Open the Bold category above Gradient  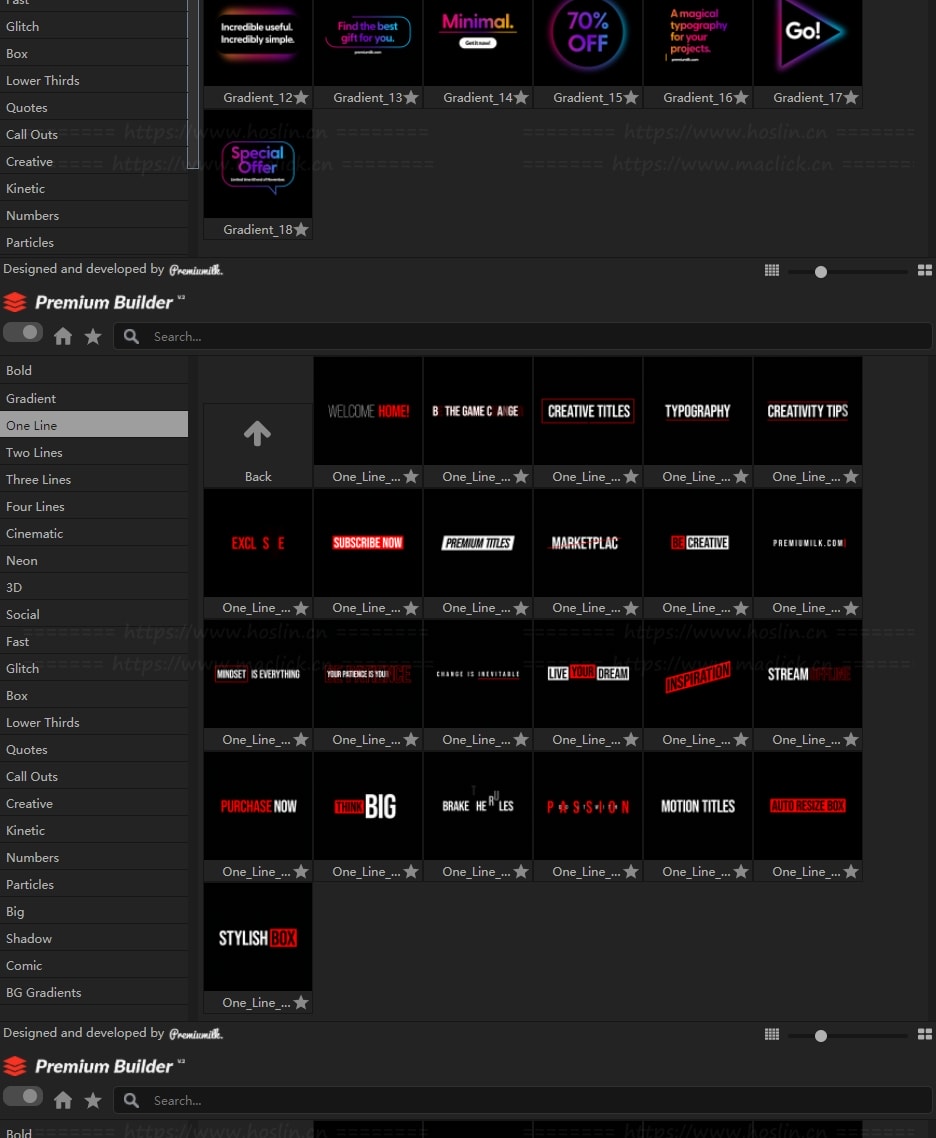coord(94,370)
